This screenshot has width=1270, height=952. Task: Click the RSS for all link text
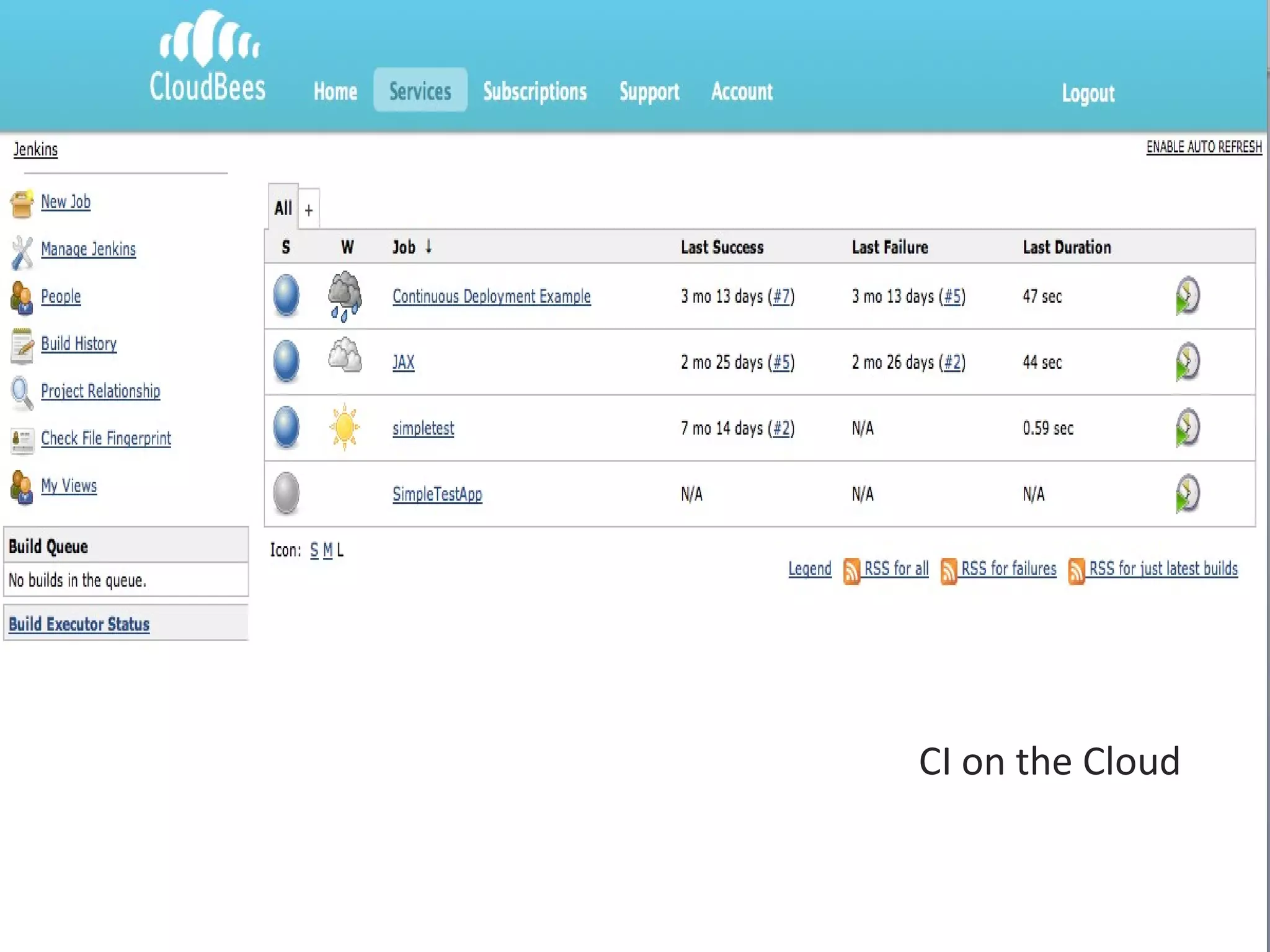tap(897, 569)
